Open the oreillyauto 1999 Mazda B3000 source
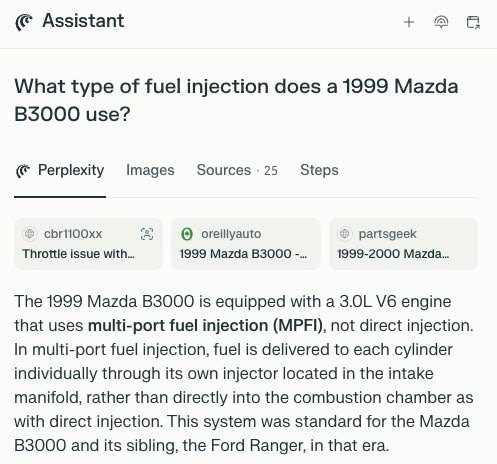Image resolution: width=497 pixels, height=464 pixels. (x=246, y=243)
